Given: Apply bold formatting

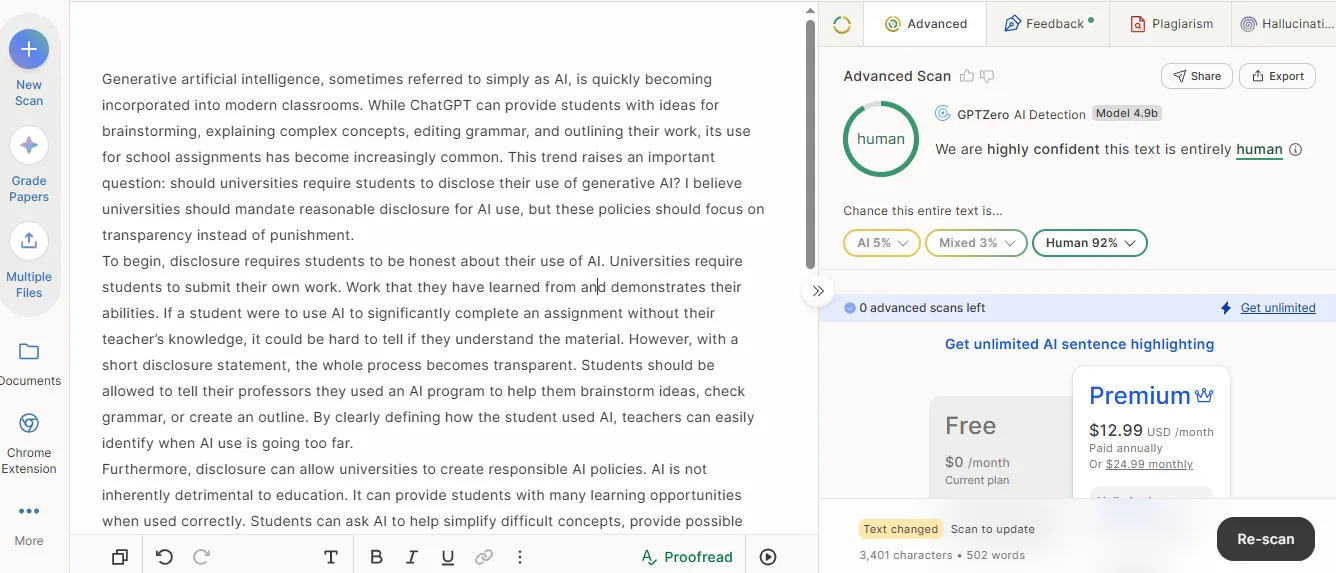Looking at the screenshot, I should (x=376, y=557).
